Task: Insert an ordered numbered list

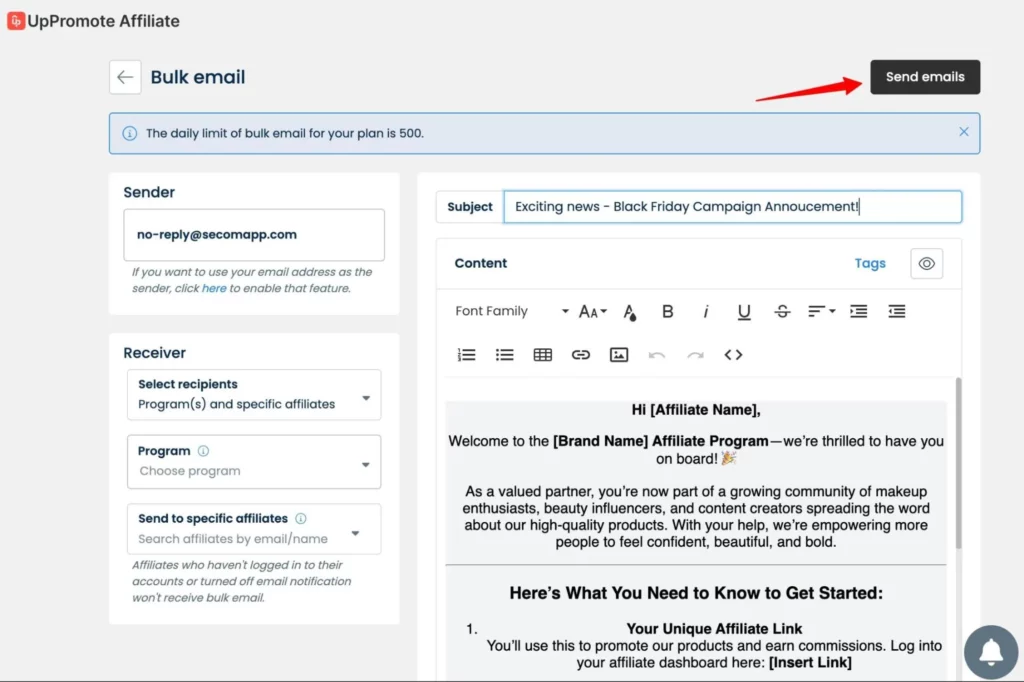Action: (x=466, y=355)
